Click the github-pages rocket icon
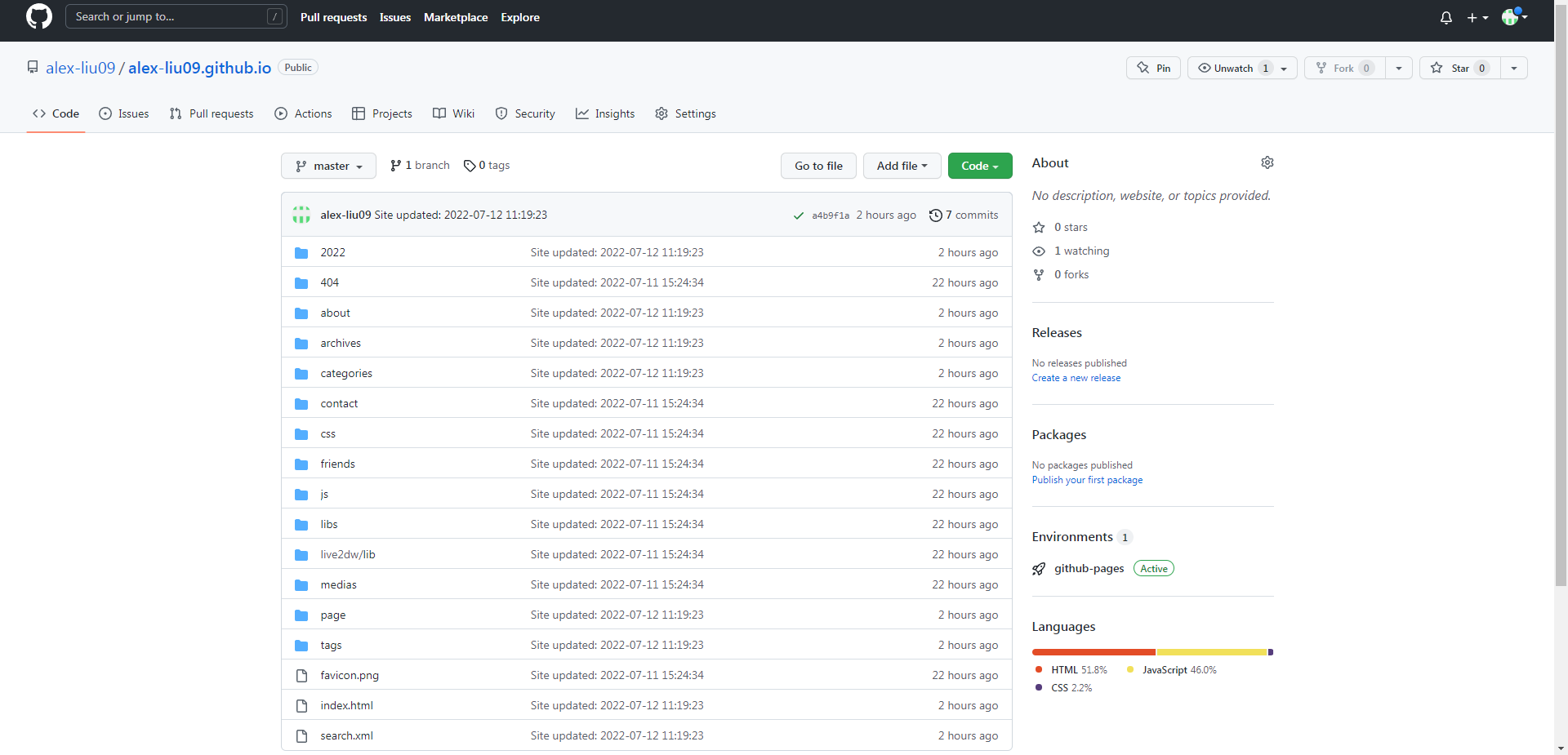Viewport: 1568px width, 755px height. click(1039, 569)
